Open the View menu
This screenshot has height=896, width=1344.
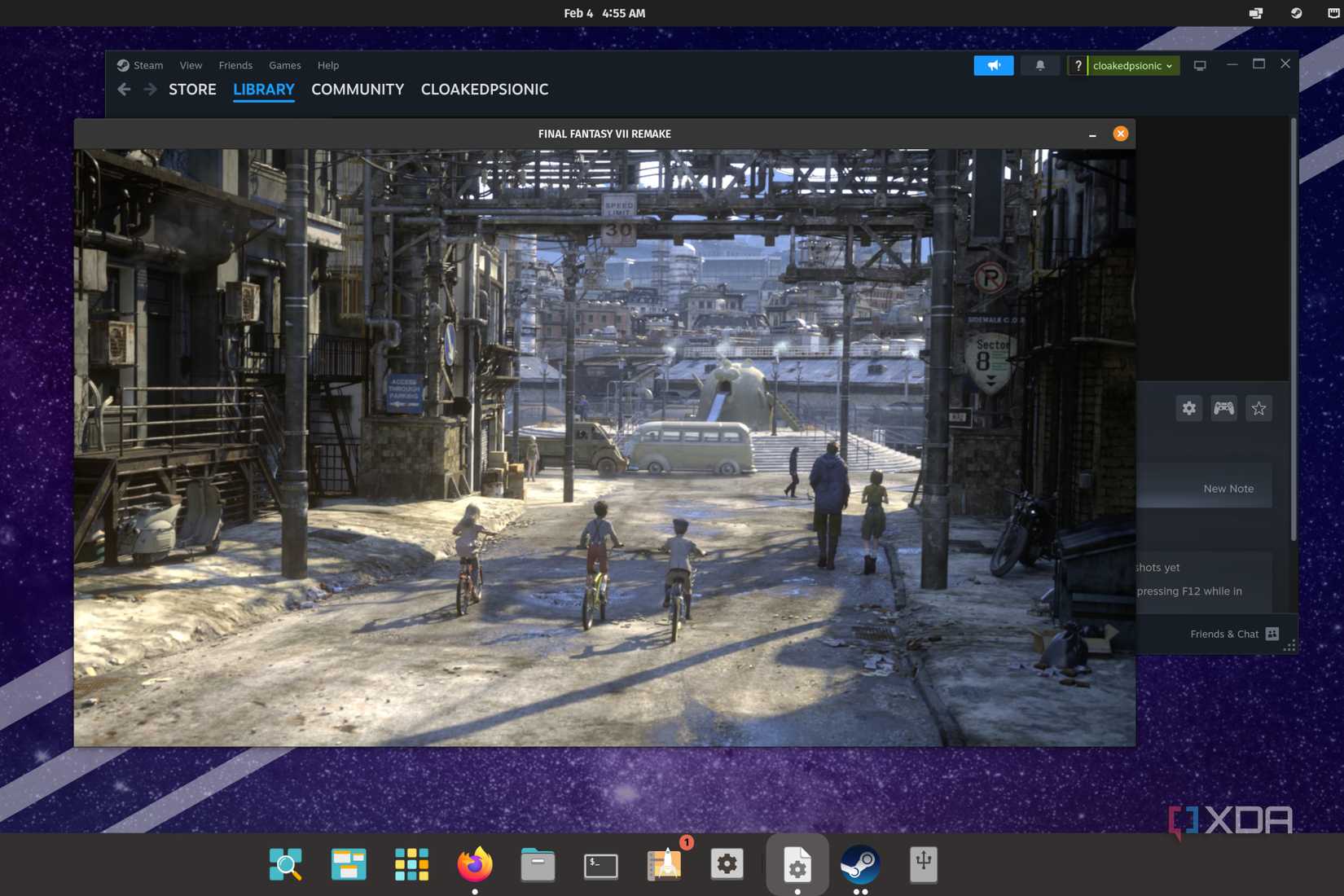[x=191, y=65]
